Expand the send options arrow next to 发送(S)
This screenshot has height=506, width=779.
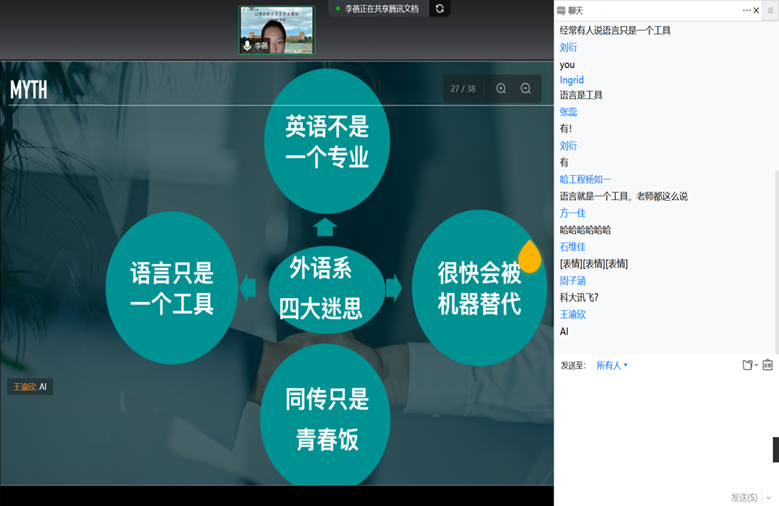click(x=769, y=497)
